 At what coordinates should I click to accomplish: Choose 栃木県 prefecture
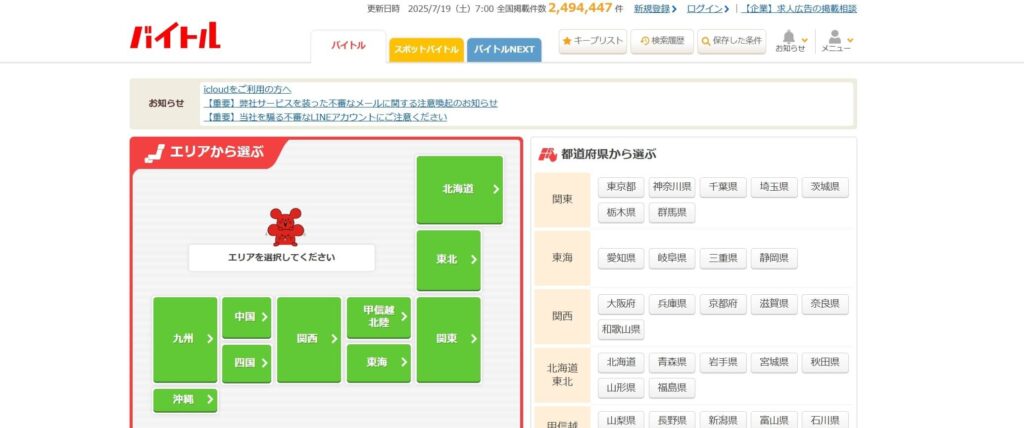[621, 212]
